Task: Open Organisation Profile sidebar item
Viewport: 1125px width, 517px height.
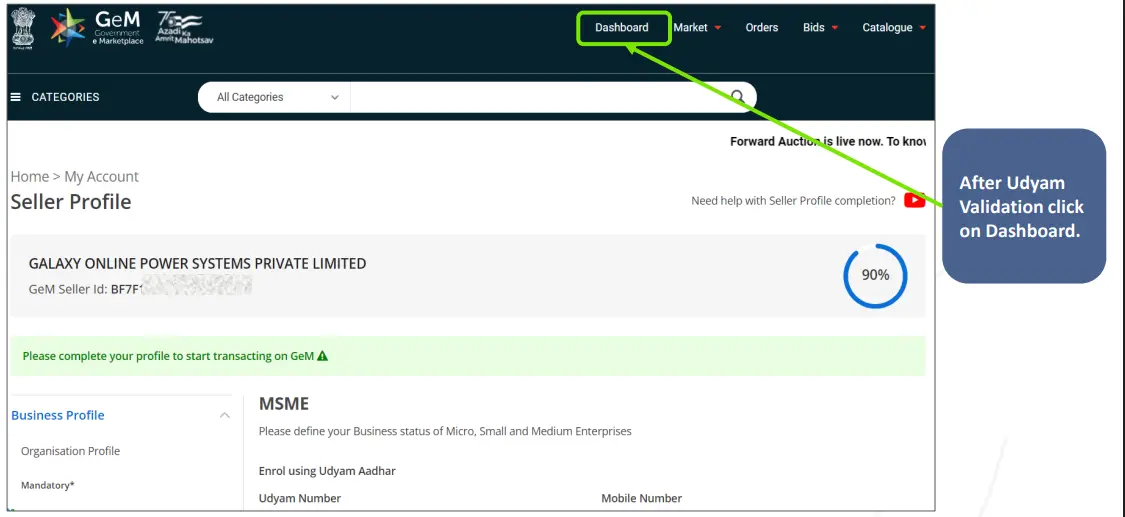Action: (70, 451)
